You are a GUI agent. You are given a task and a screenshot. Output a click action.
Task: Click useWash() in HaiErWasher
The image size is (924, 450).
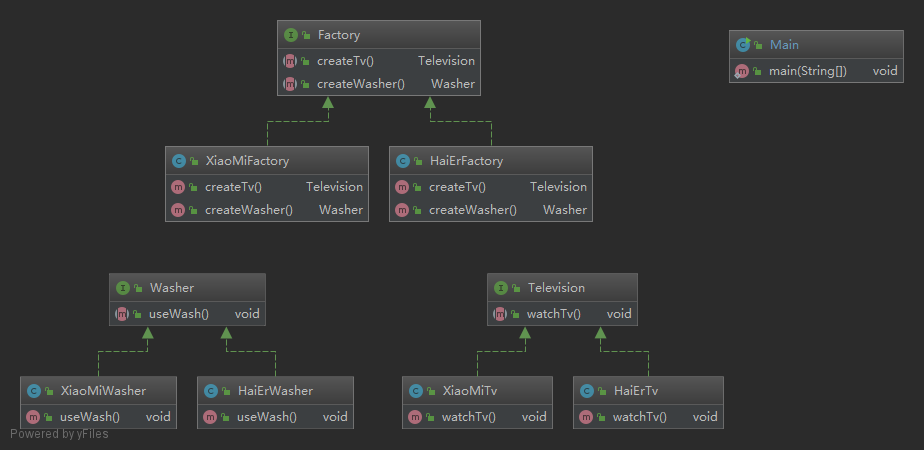point(266,416)
